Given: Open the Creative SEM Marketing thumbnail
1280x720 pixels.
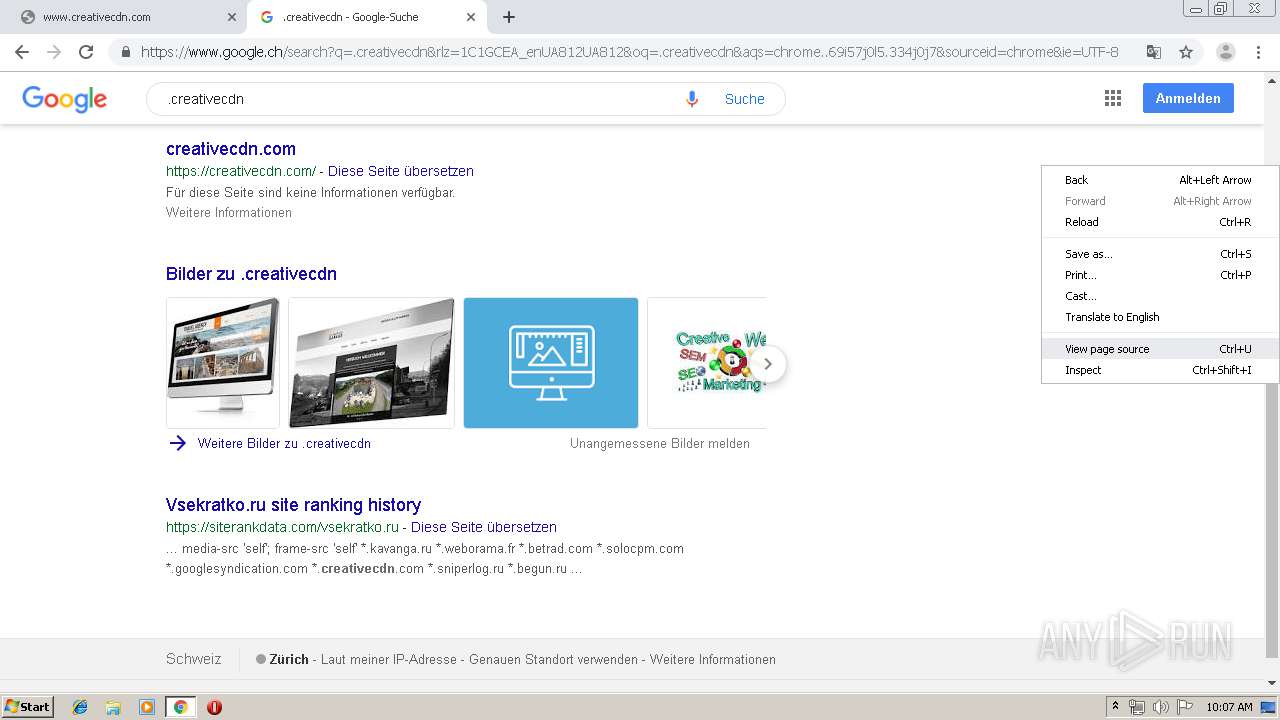Looking at the screenshot, I should (707, 363).
